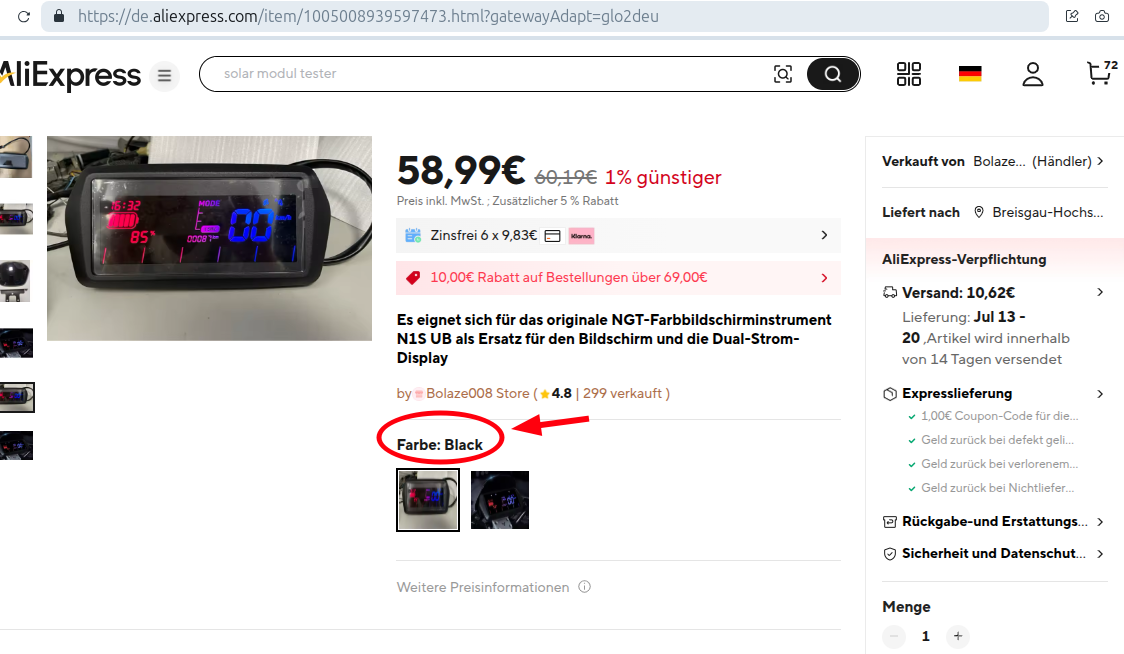Expand the Expresslieferung details
This screenshot has height=654, width=1124.
click(x=994, y=393)
